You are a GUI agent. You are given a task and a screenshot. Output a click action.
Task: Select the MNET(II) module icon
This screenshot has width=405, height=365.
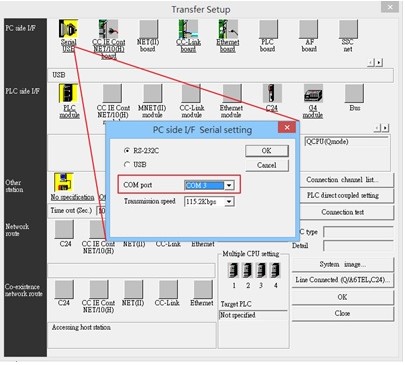153,93
